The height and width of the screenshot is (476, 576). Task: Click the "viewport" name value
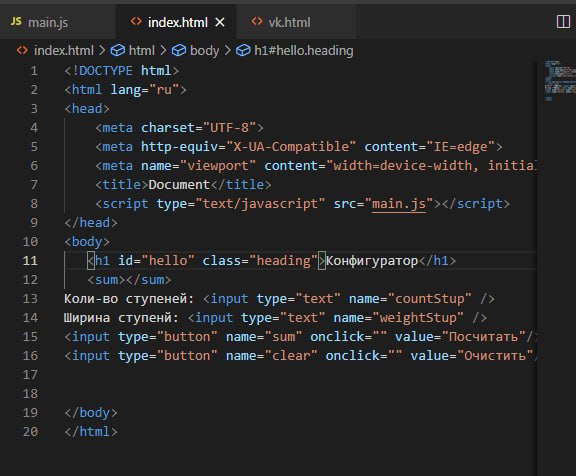[x=218, y=166]
